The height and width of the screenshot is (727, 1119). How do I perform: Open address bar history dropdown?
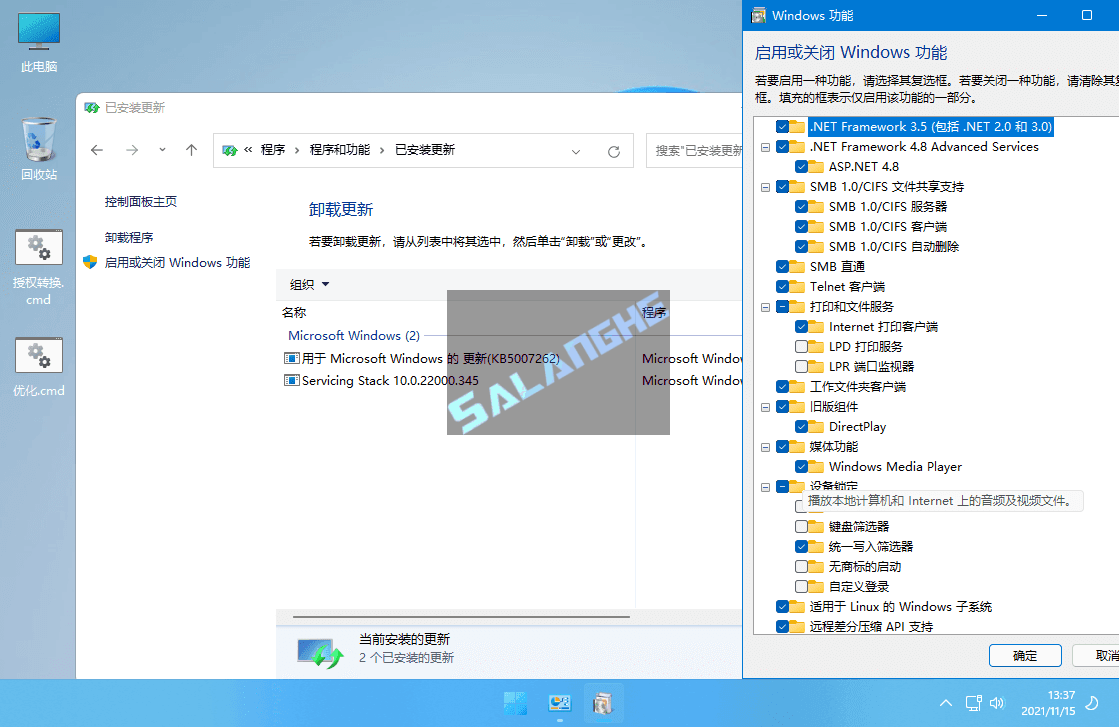point(576,151)
